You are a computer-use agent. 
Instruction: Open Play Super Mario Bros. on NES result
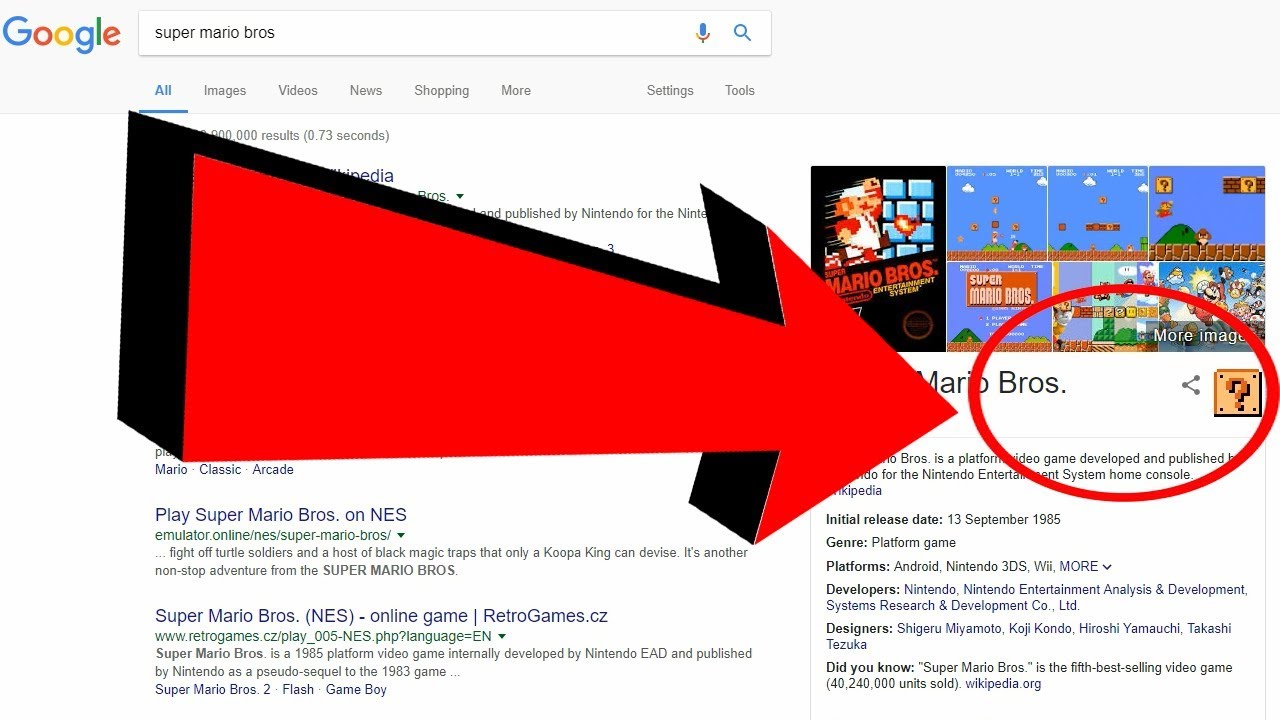281,515
